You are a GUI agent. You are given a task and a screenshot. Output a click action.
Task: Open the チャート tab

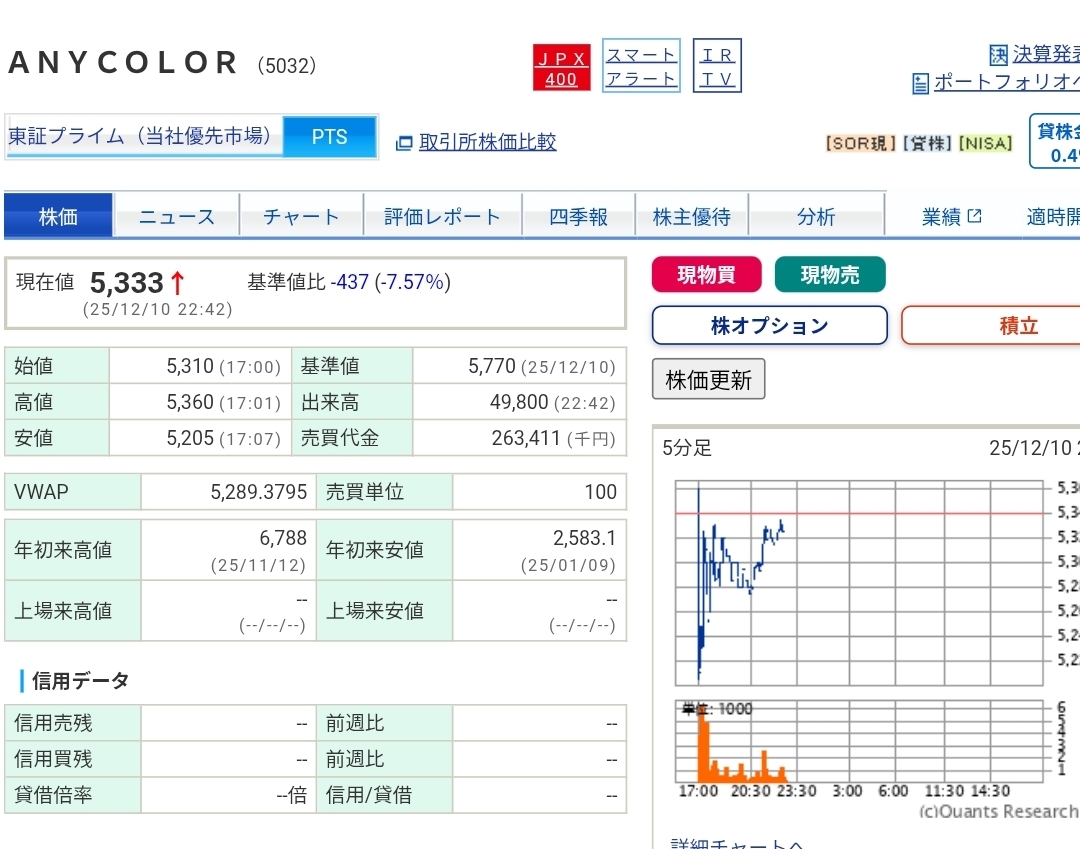click(x=301, y=217)
